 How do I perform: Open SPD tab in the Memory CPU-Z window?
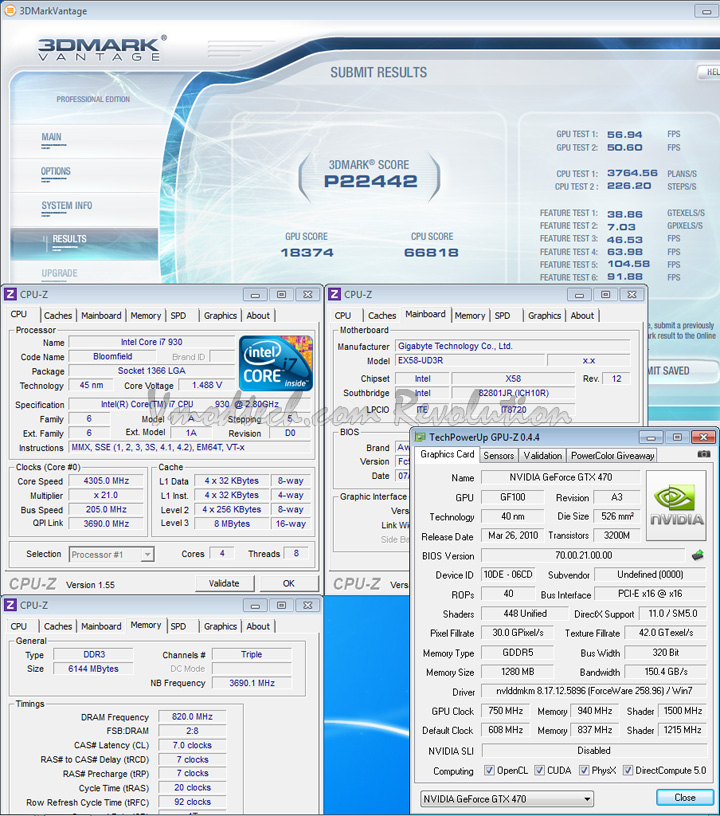(x=178, y=627)
